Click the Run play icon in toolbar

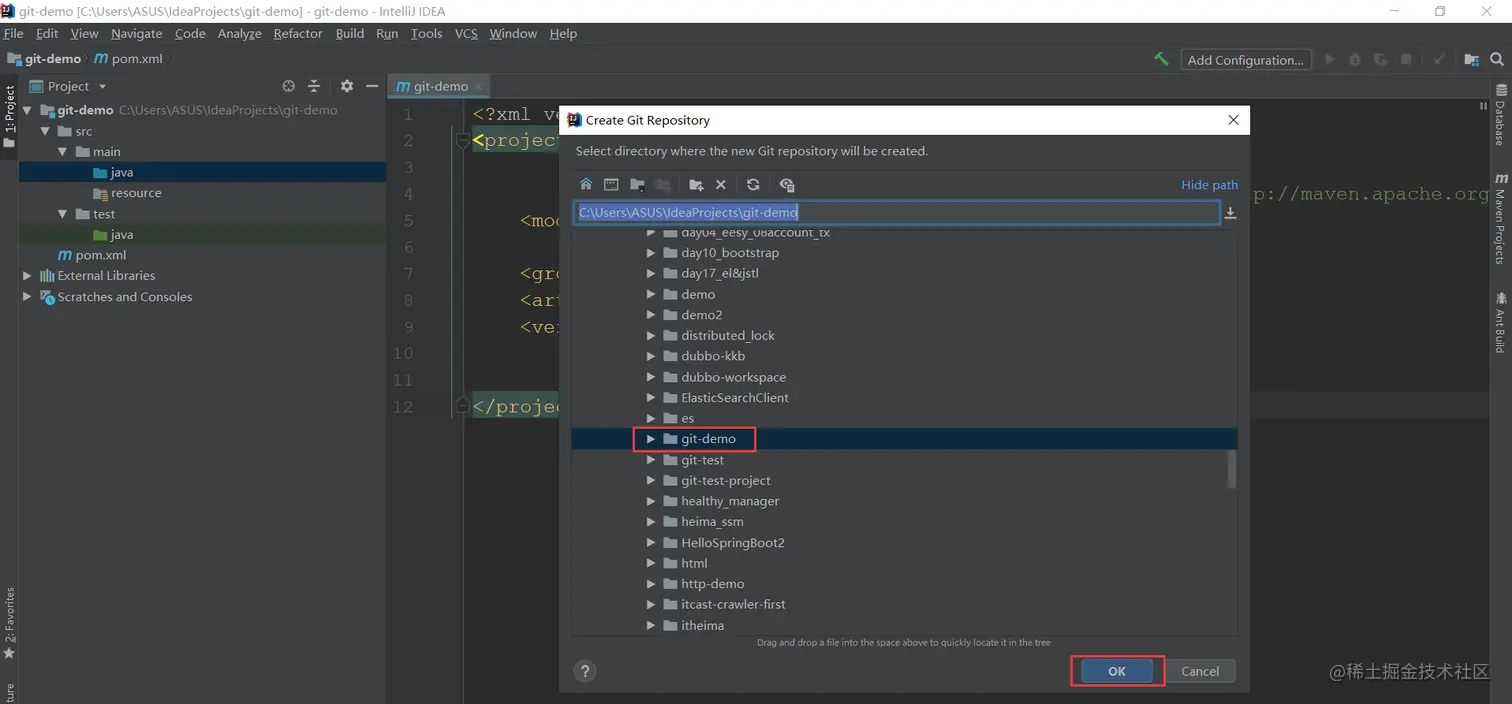1330,60
